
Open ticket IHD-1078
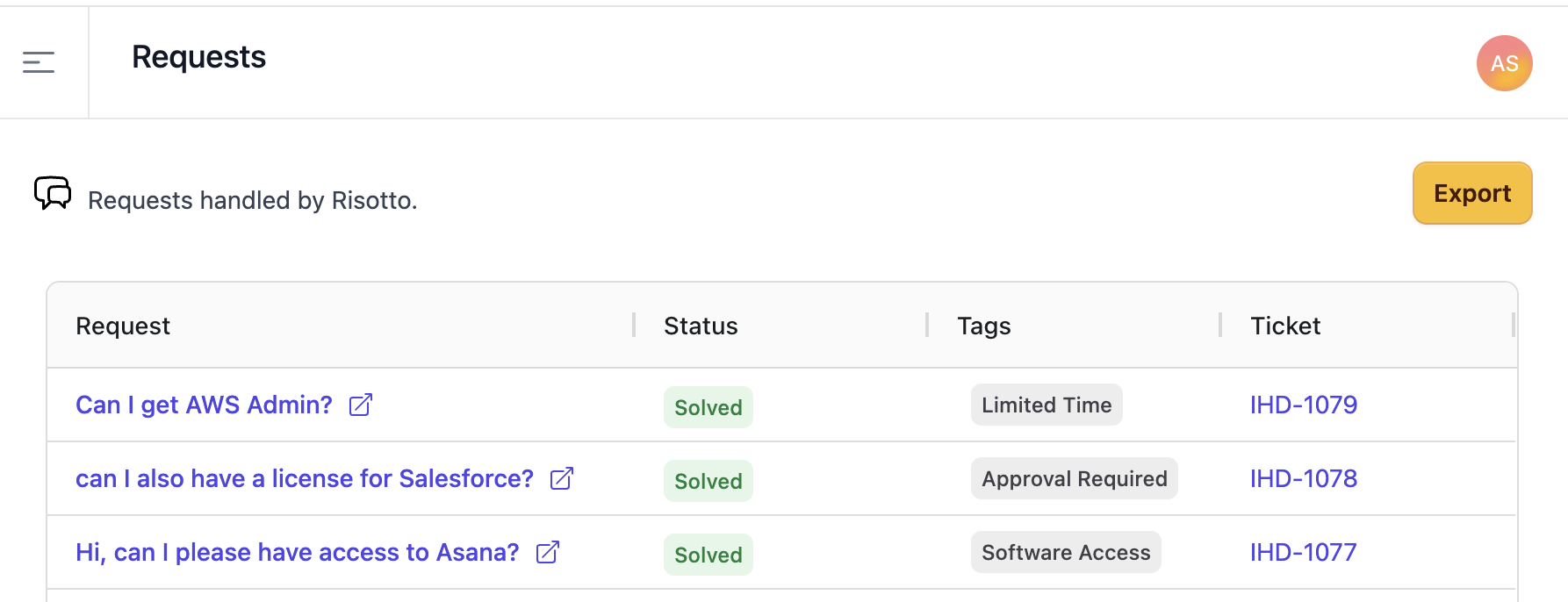click(x=1303, y=478)
